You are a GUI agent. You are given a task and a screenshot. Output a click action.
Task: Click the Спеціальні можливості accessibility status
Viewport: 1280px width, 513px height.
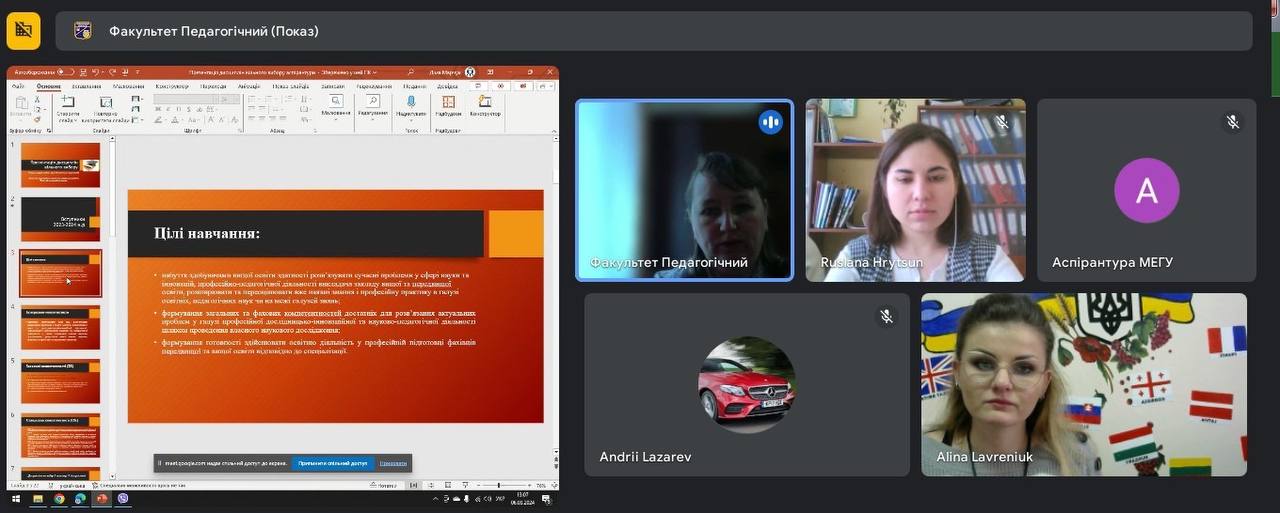pos(140,485)
